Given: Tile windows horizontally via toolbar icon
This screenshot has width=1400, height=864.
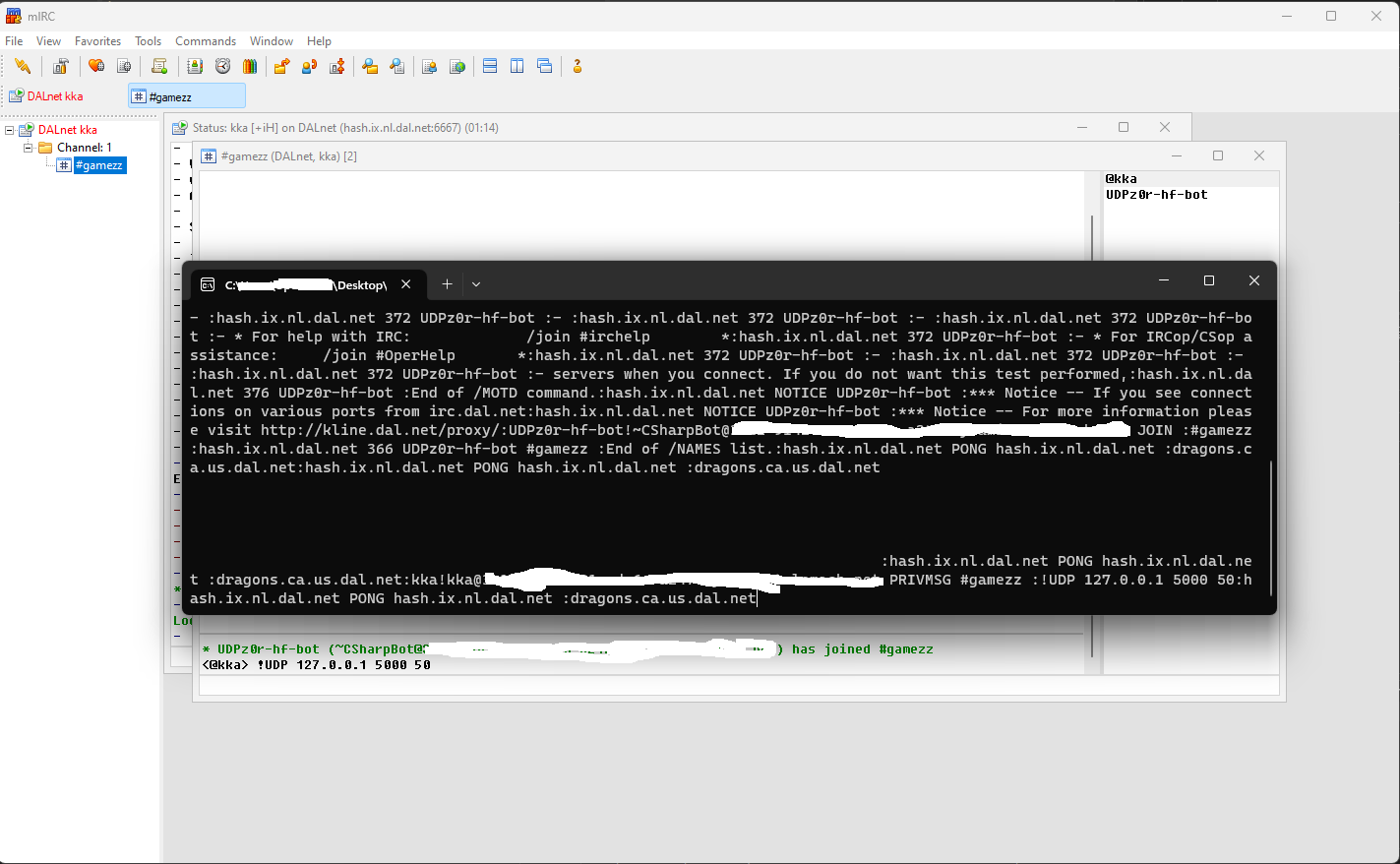Looking at the screenshot, I should click(490, 66).
